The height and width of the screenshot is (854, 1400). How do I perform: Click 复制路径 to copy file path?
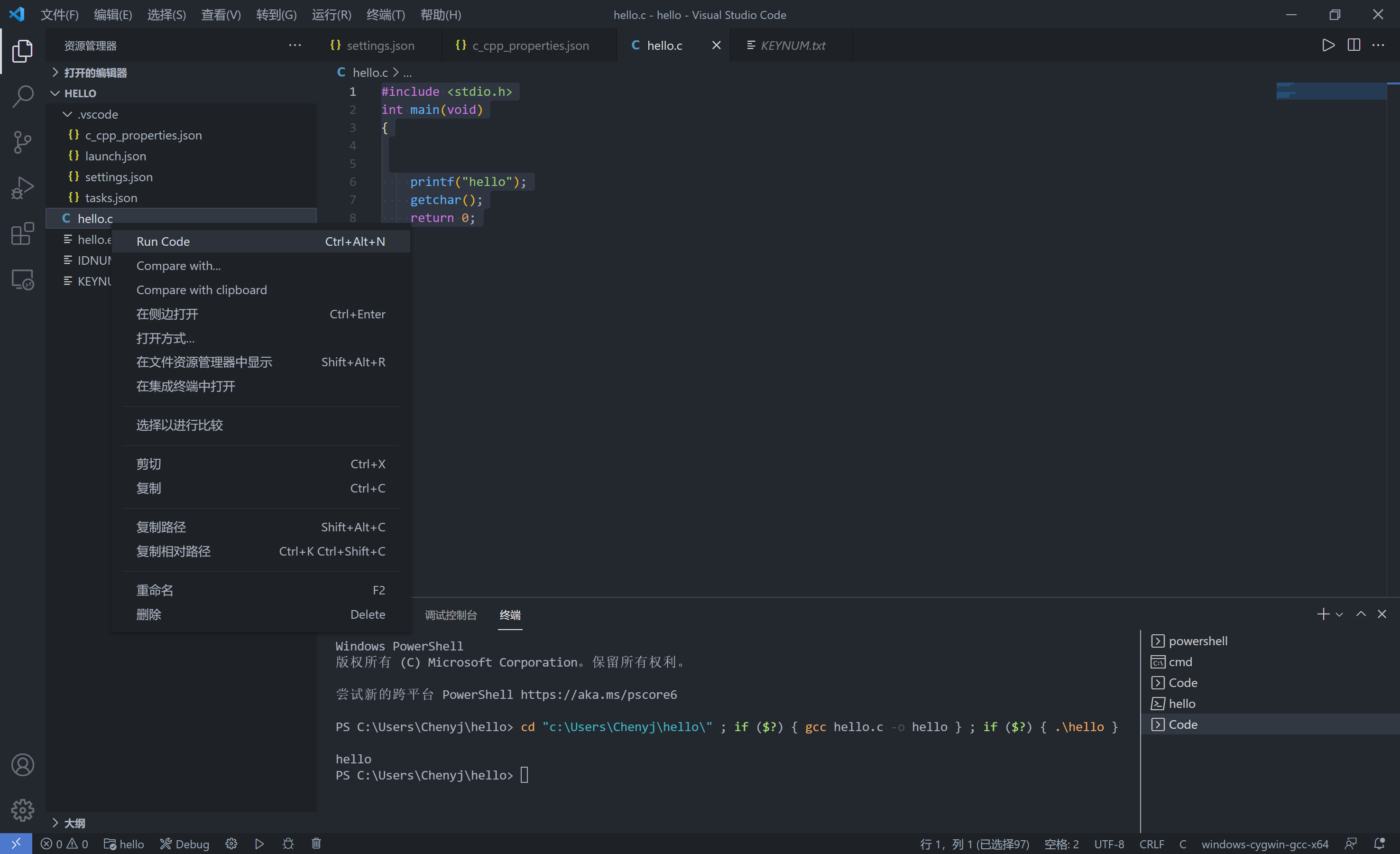click(160, 527)
